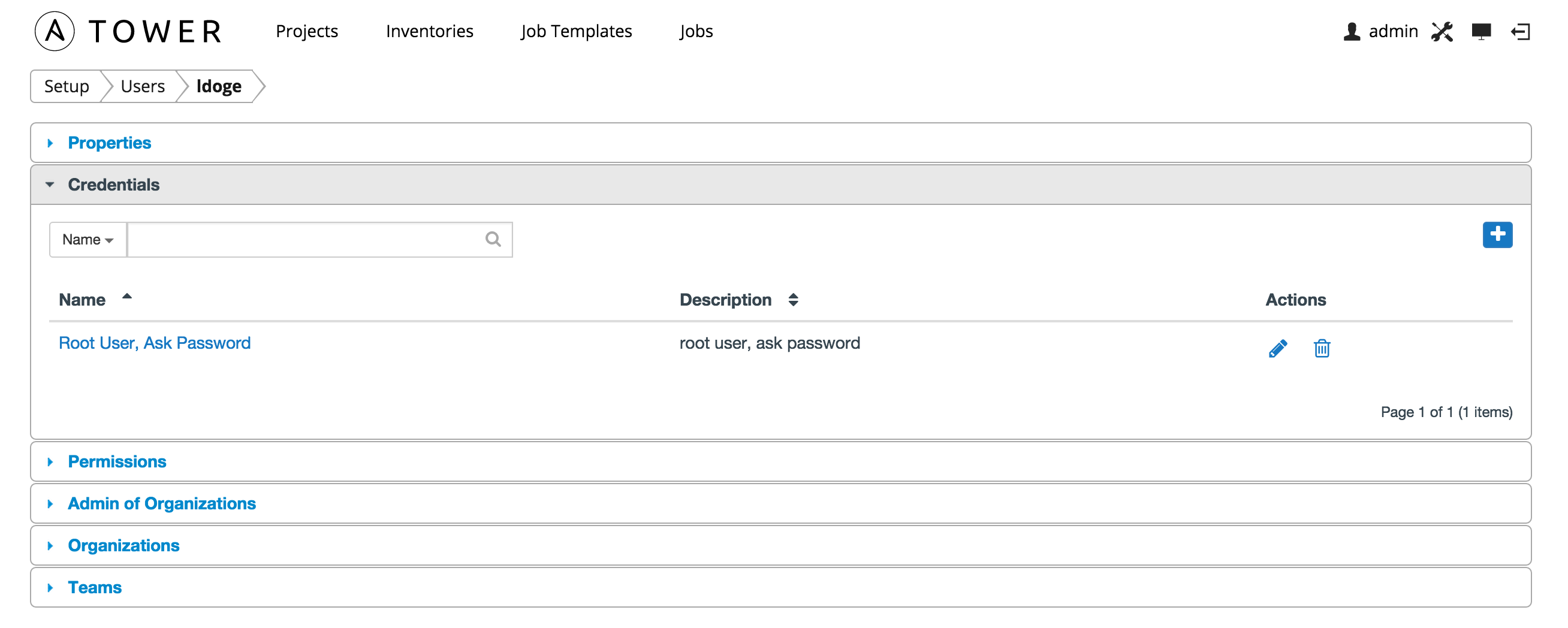Collapse the Credentials section
The width and height of the screenshot is (1568, 628).
[113, 185]
